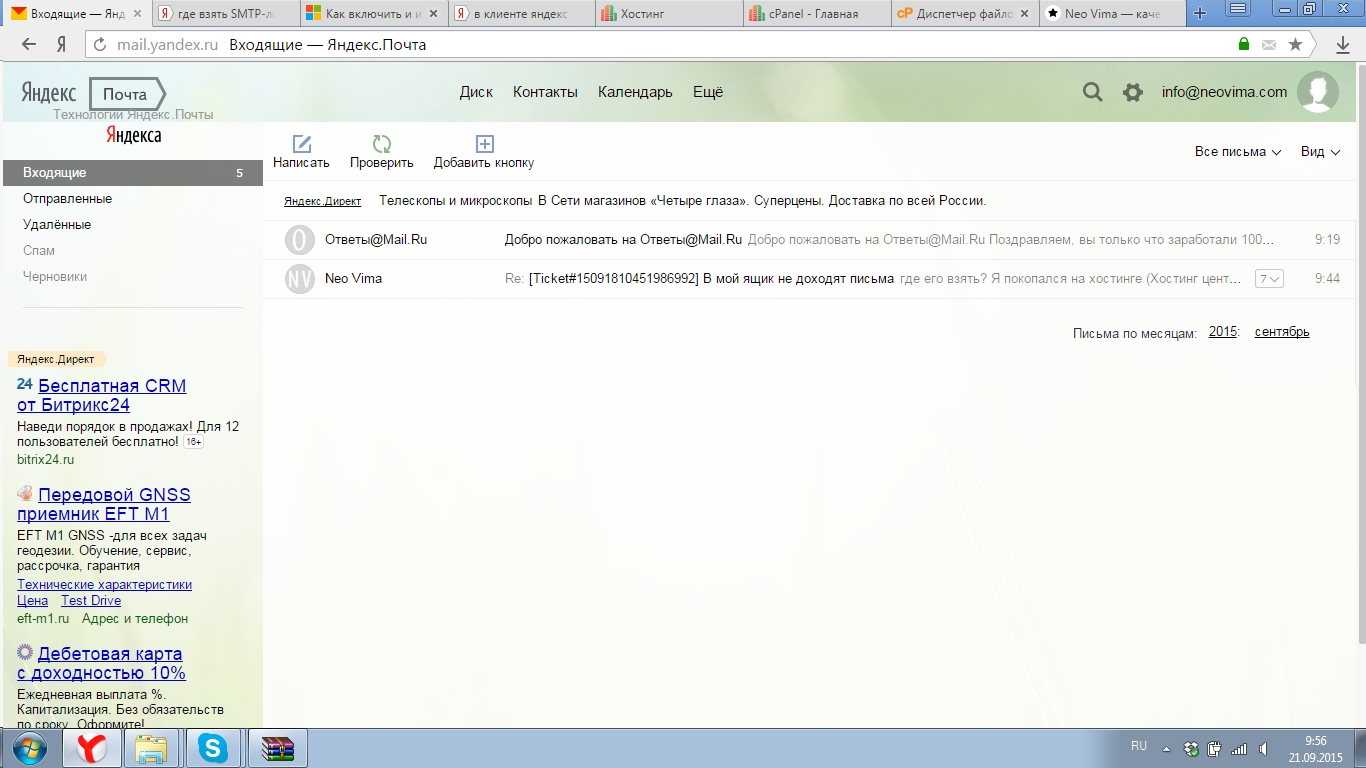Click the Ответы@Mail.Ru sender avatar

point(300,240)
